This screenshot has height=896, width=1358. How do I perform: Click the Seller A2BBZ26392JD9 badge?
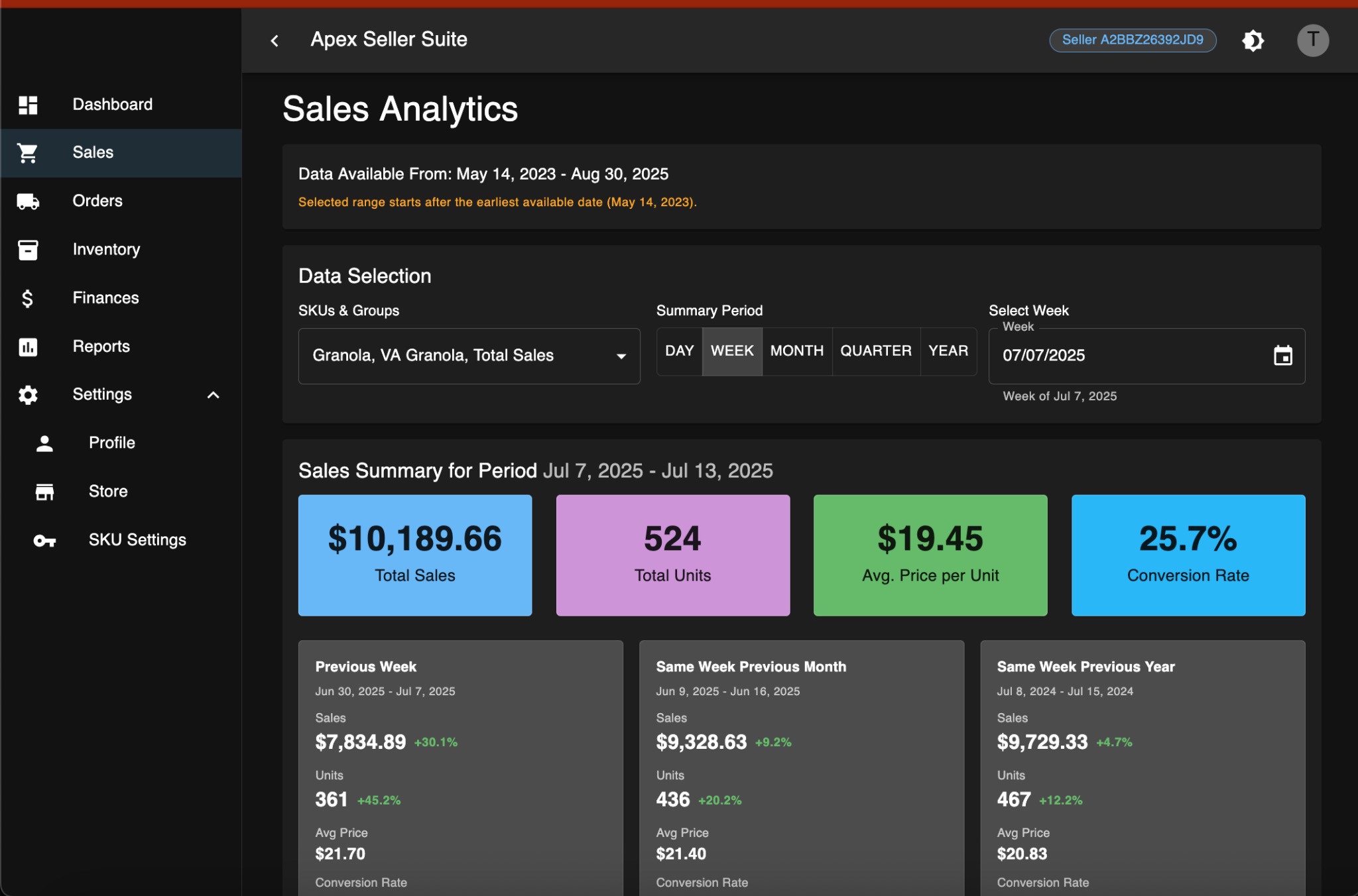pyautogui.click(x=1132, y=40)
